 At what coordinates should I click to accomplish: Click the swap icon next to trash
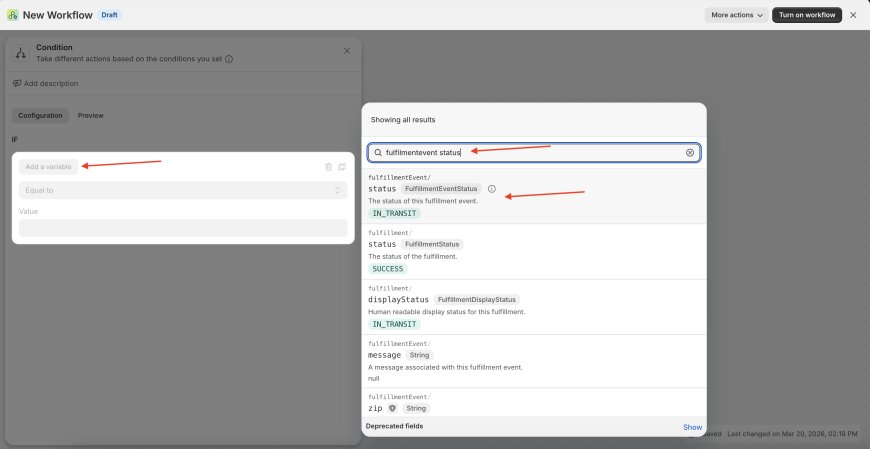342,167
